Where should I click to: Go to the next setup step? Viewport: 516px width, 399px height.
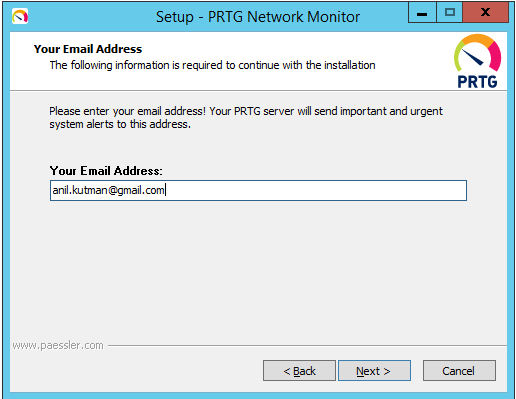point(374,371)
